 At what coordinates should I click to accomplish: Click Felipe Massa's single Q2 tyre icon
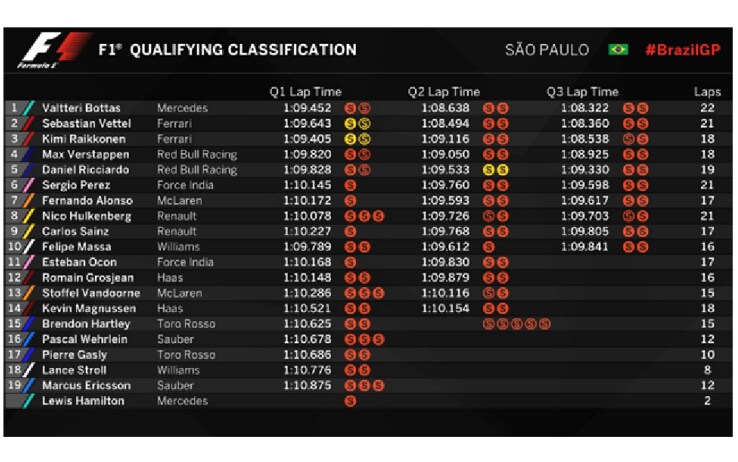[489, 247]
